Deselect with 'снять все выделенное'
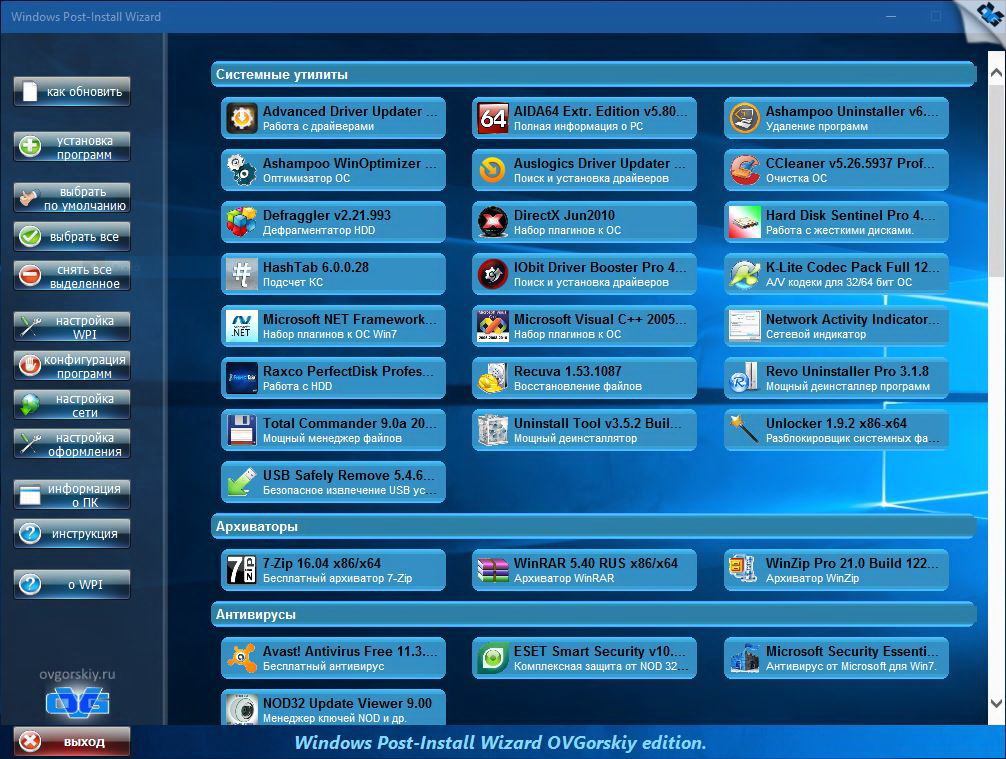Image resolution: width=1006 pixels, height=759 pixels. pos(72,276)
